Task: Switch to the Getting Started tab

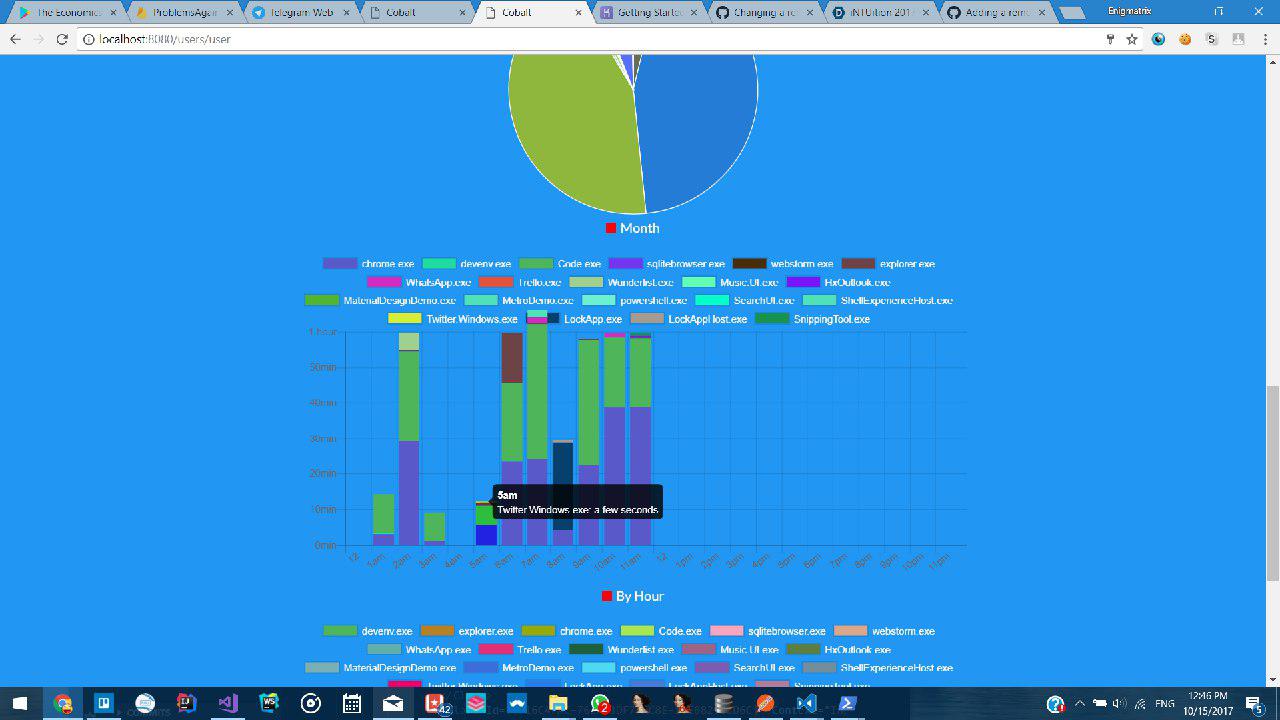Action: pyautogui.click(x=651, y=13)
